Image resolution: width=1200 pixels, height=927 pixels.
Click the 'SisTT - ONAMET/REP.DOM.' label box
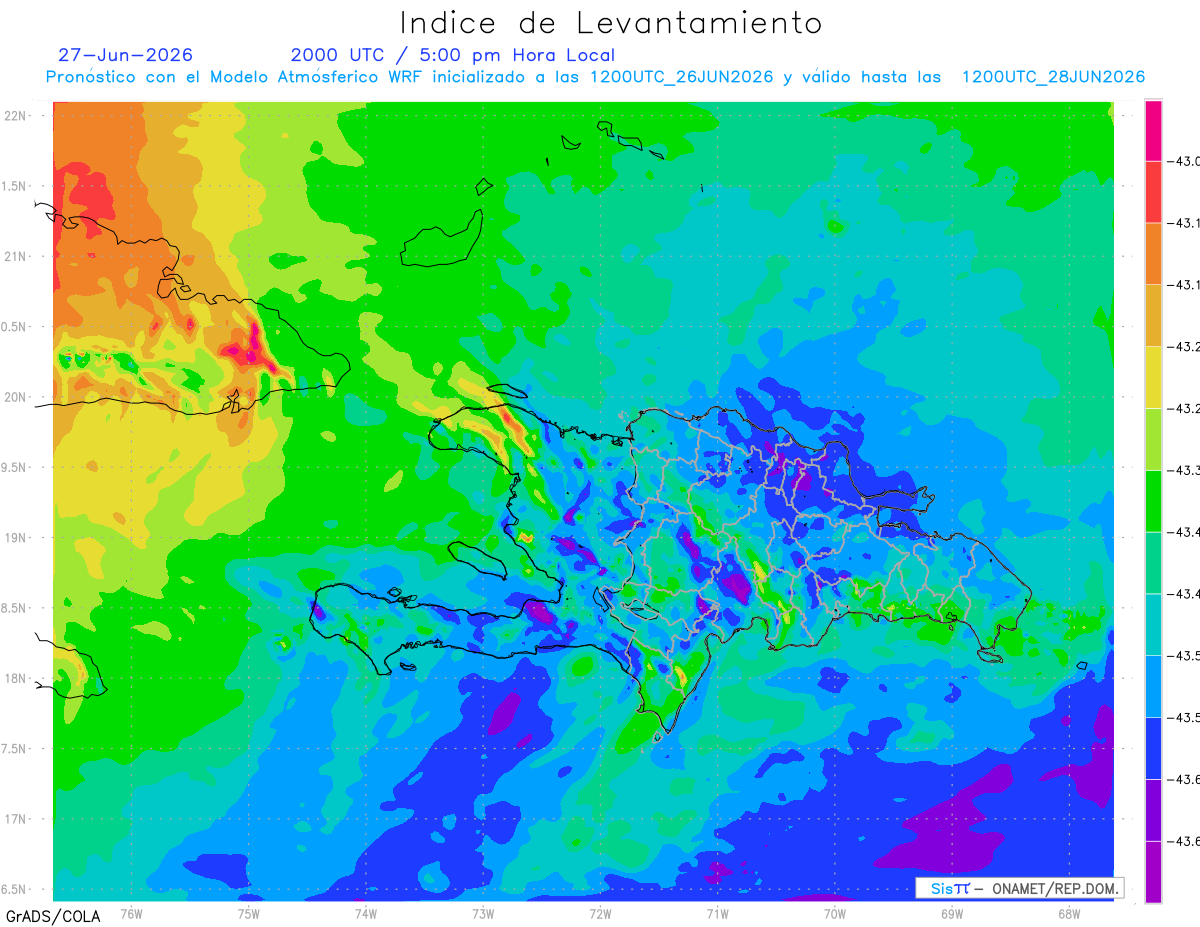tap(1019, 888)
